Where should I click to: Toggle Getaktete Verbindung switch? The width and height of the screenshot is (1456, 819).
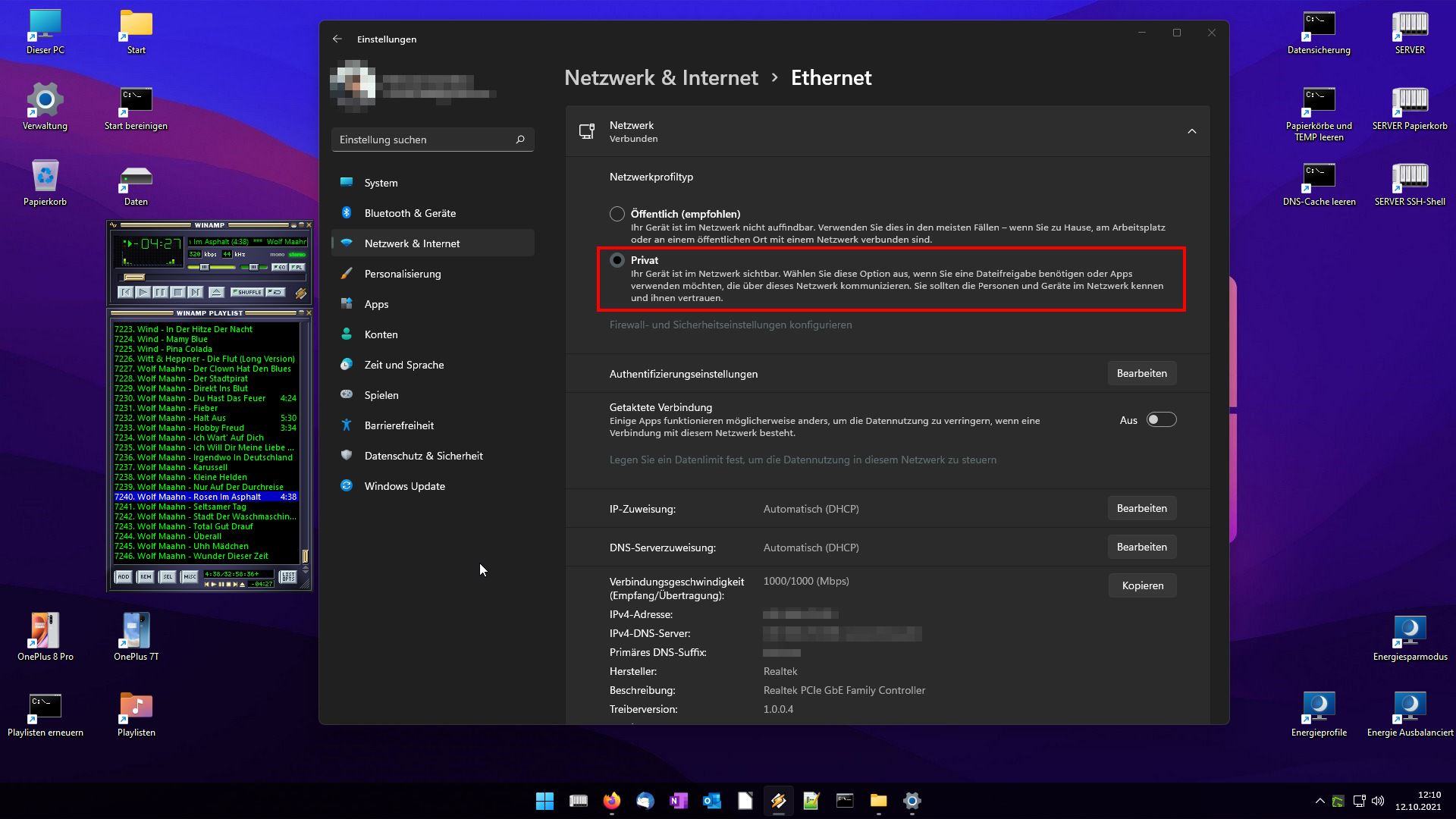(x=1161, y=420)
